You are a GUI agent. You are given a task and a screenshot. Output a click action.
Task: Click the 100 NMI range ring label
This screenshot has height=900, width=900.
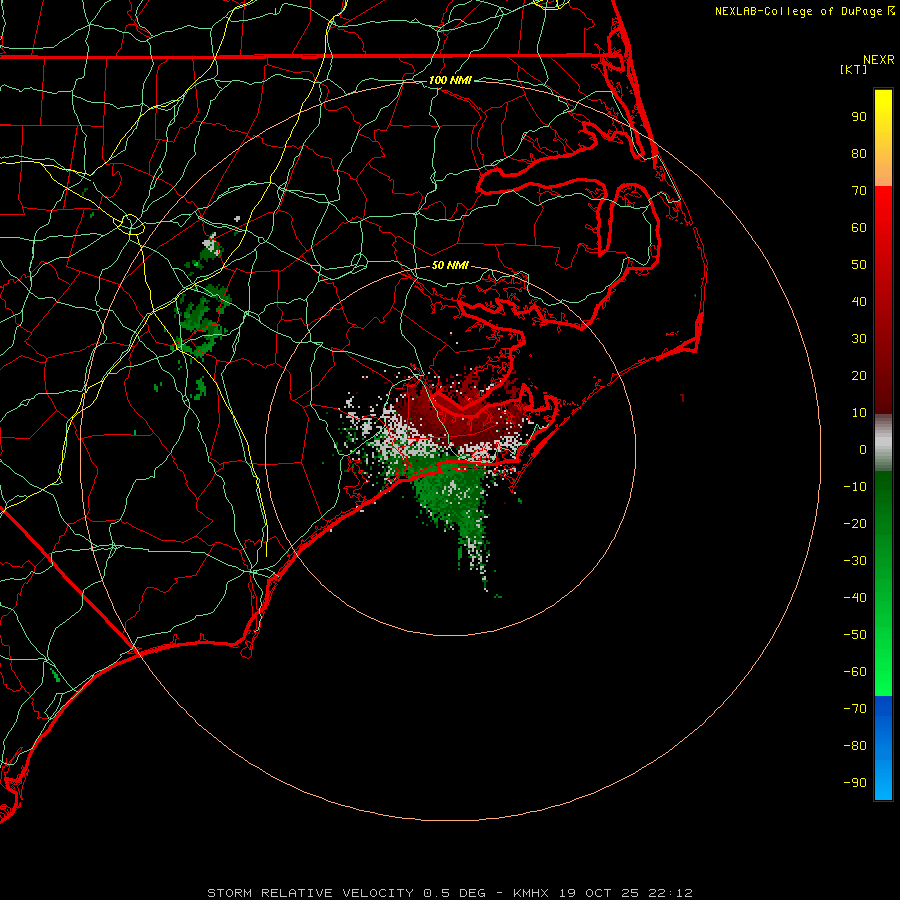pyautogui.click(x=450, y=80)
